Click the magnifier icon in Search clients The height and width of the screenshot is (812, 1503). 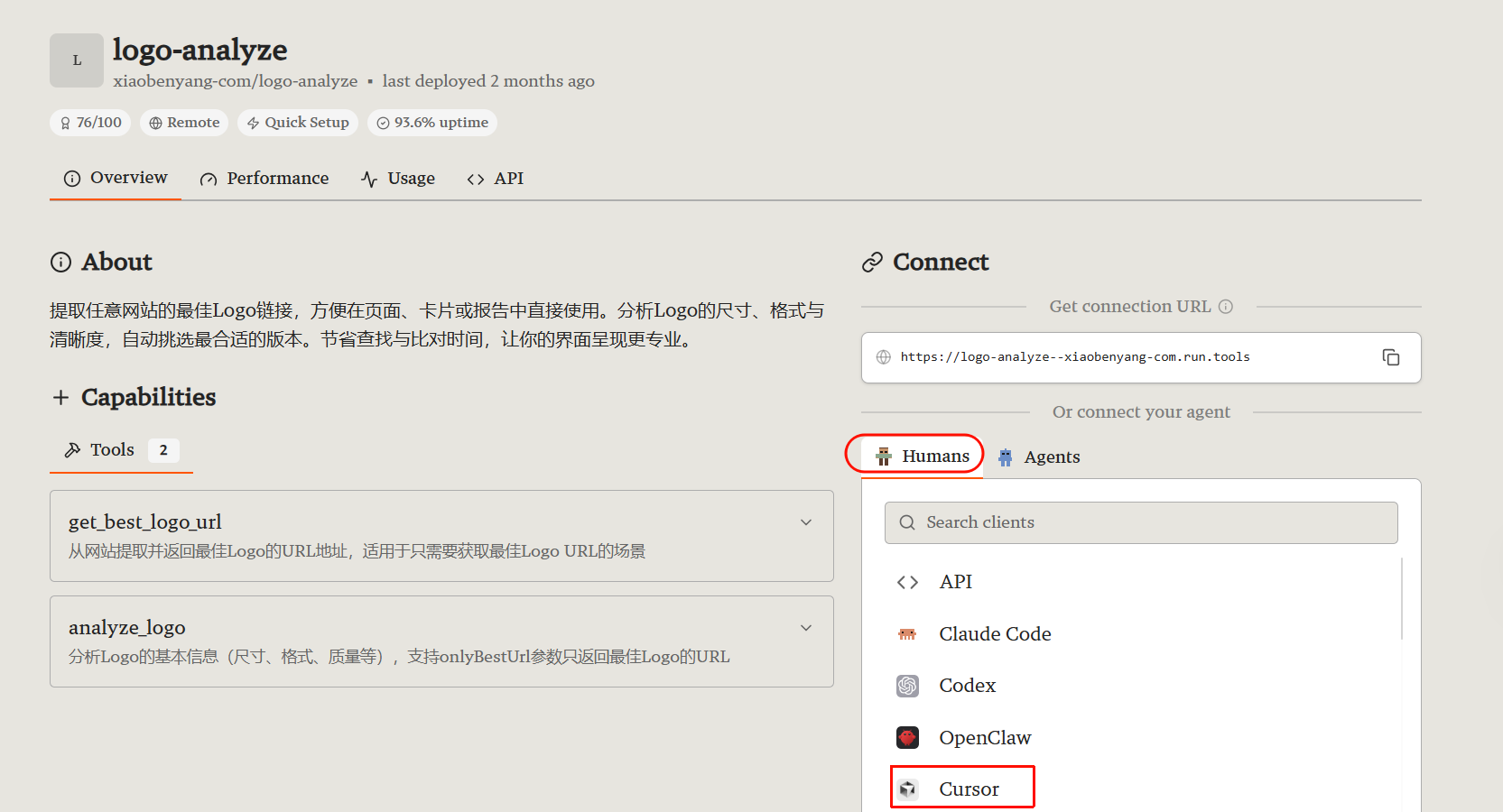click(x=907, y=523)
